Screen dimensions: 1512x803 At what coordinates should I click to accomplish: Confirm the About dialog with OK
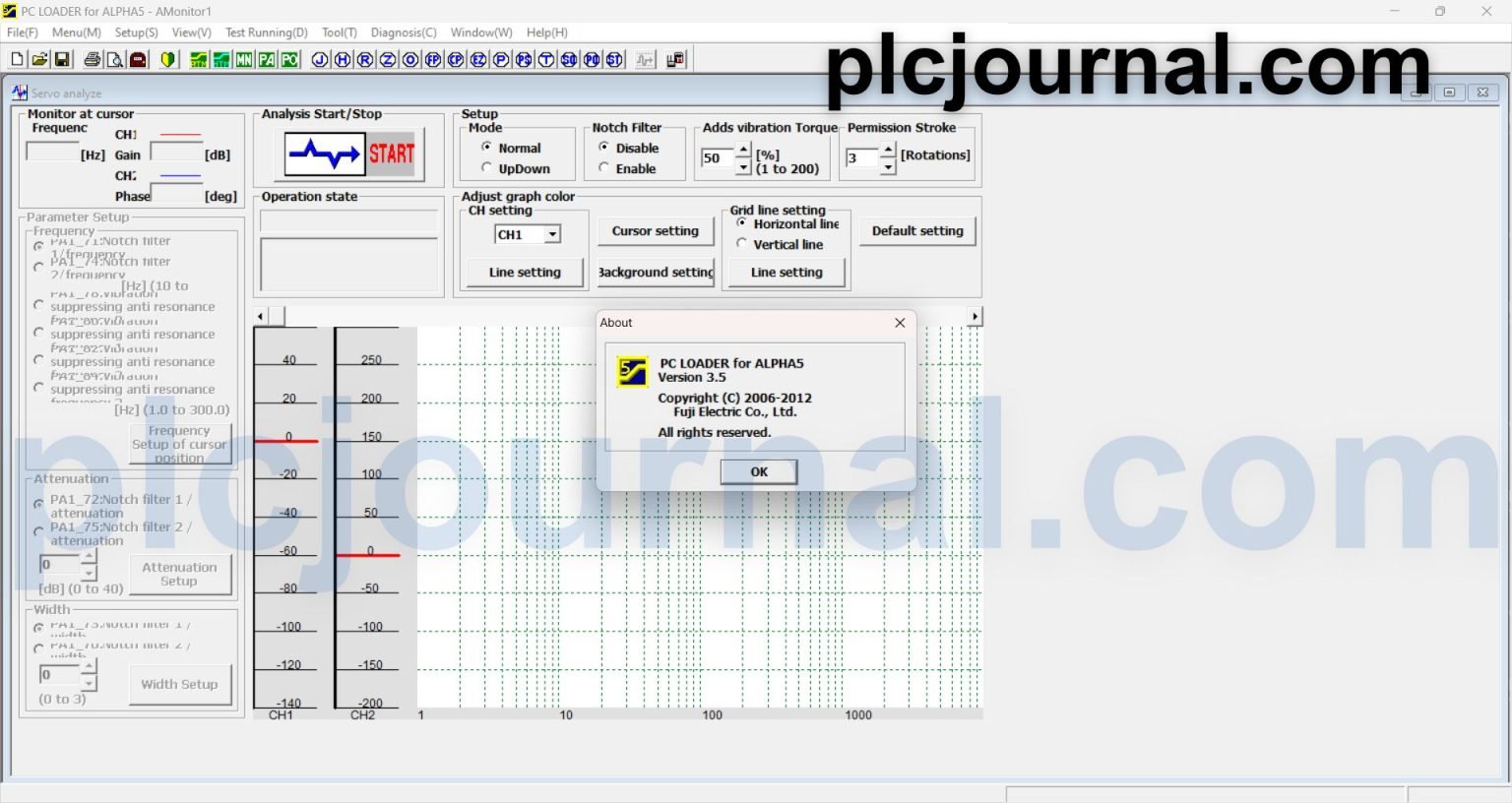pos(758,471)
